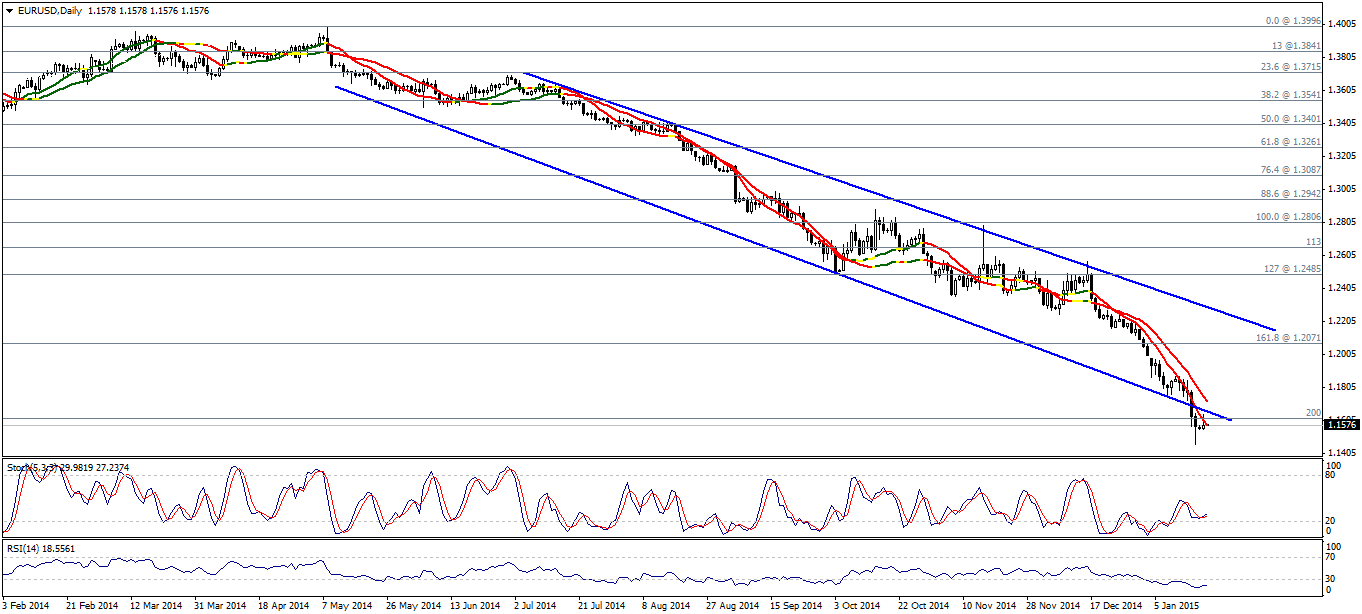Click the 161.8 @ 1.2071 Fibonacci label
Screen dimensions: 1362x614
click(1289, 338)
